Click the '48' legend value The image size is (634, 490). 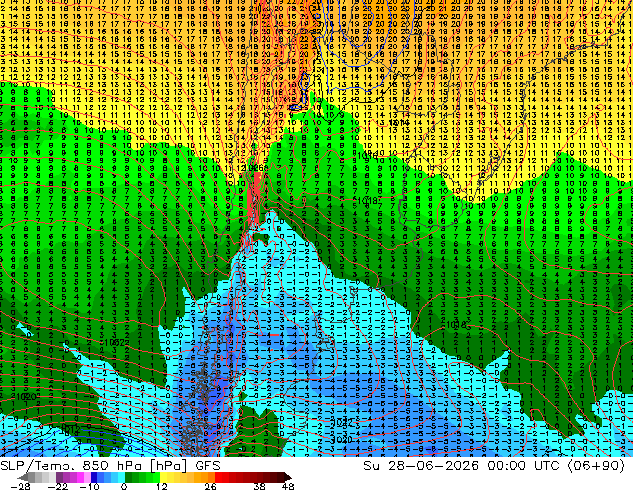288,486
